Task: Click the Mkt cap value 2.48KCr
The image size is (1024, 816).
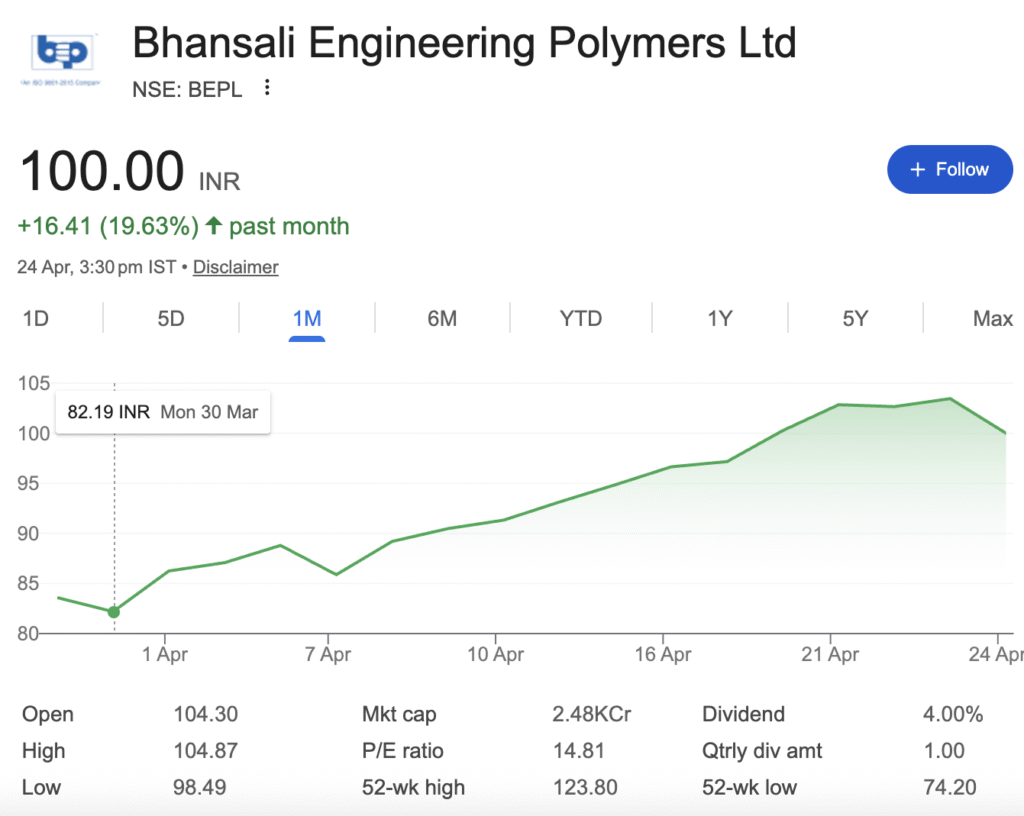Action: tap(592, 715)
